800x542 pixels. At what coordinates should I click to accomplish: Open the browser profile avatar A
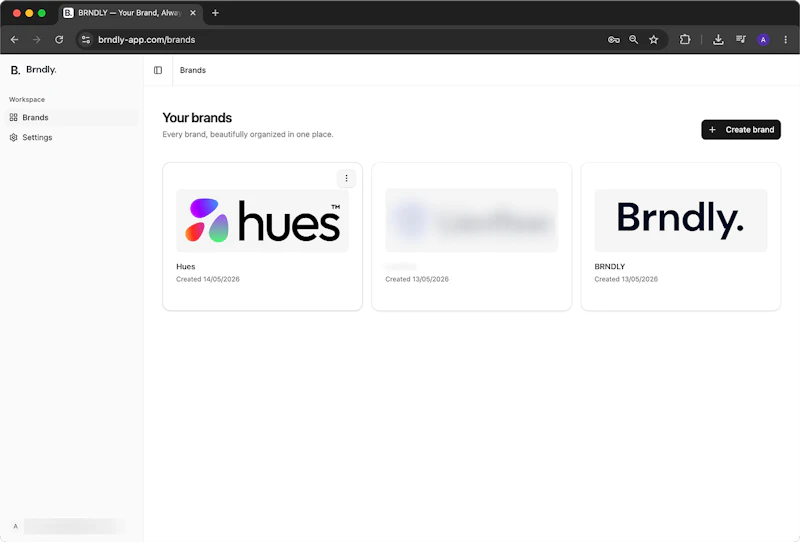pos(763,39)
